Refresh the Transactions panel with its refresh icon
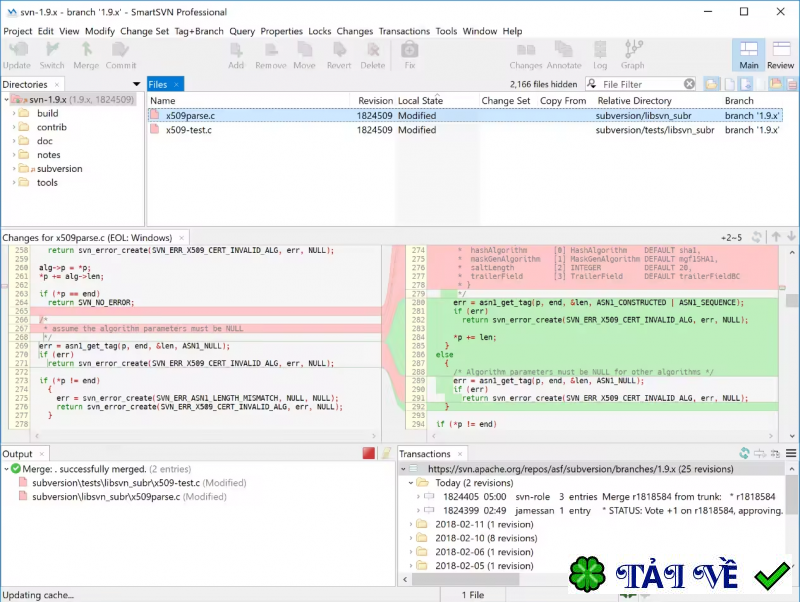800x602 pixels. tap(744, 453)
